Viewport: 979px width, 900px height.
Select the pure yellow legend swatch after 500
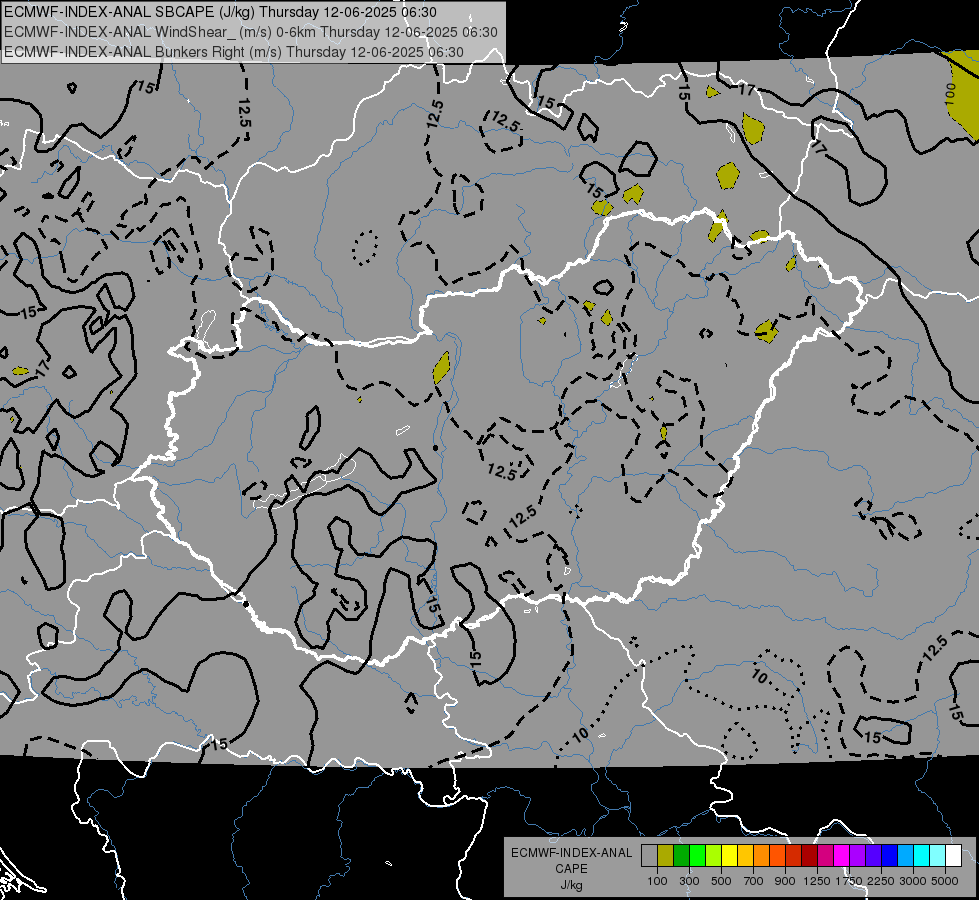[x=729, y=855]
